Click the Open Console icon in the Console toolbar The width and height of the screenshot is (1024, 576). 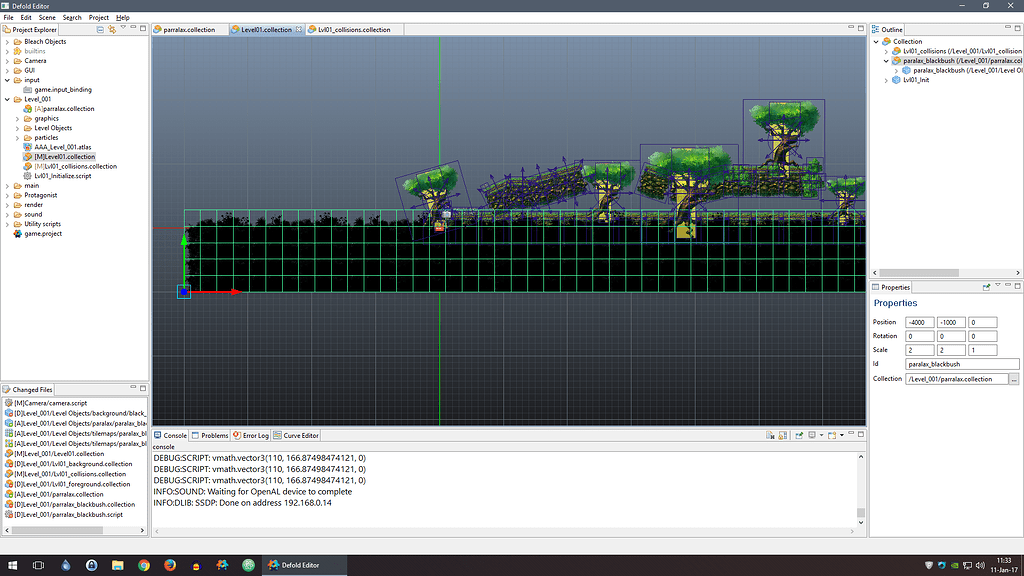pyautogui.click(x=832, y=435)
